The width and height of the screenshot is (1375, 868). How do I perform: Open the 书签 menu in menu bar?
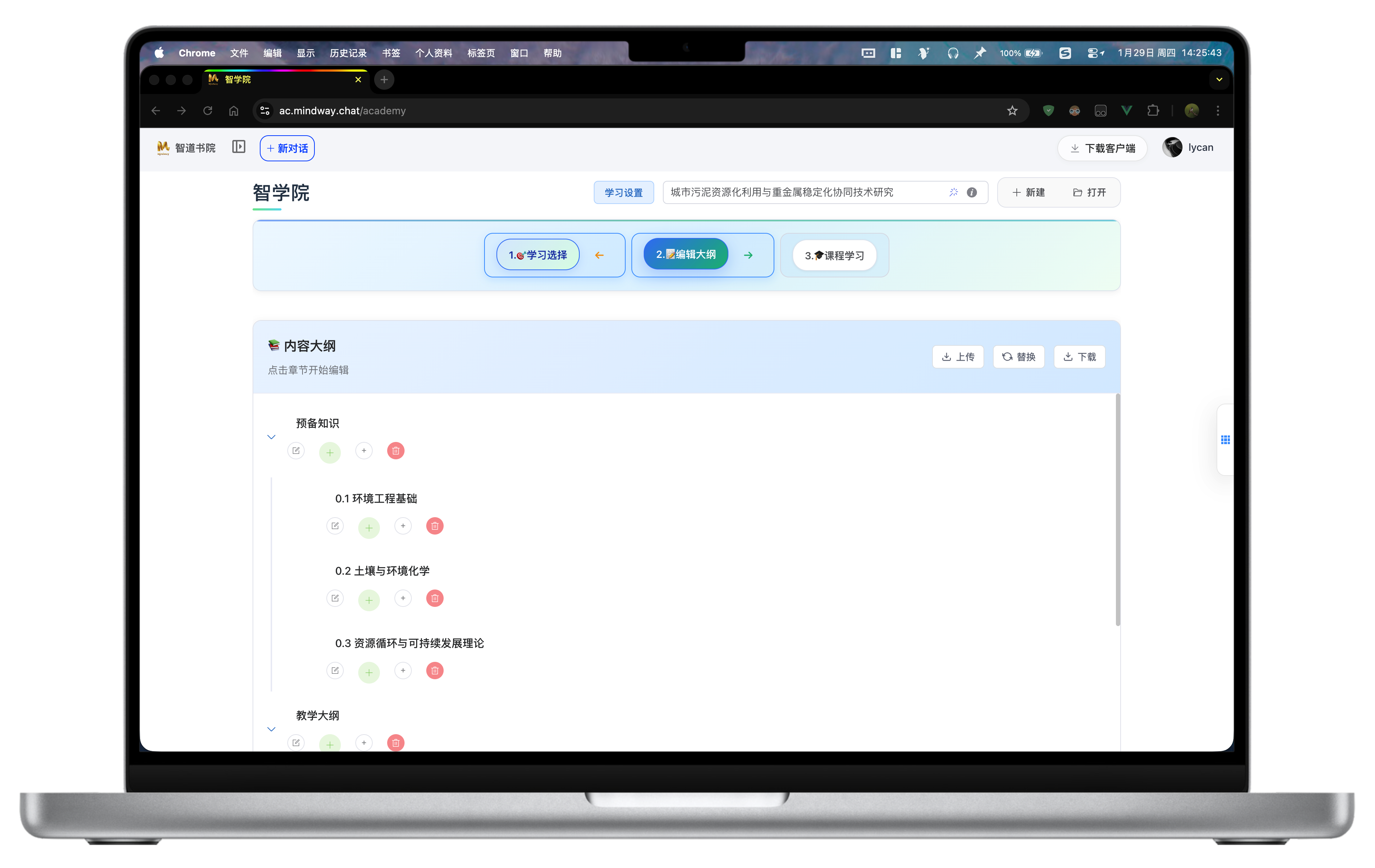391,53
